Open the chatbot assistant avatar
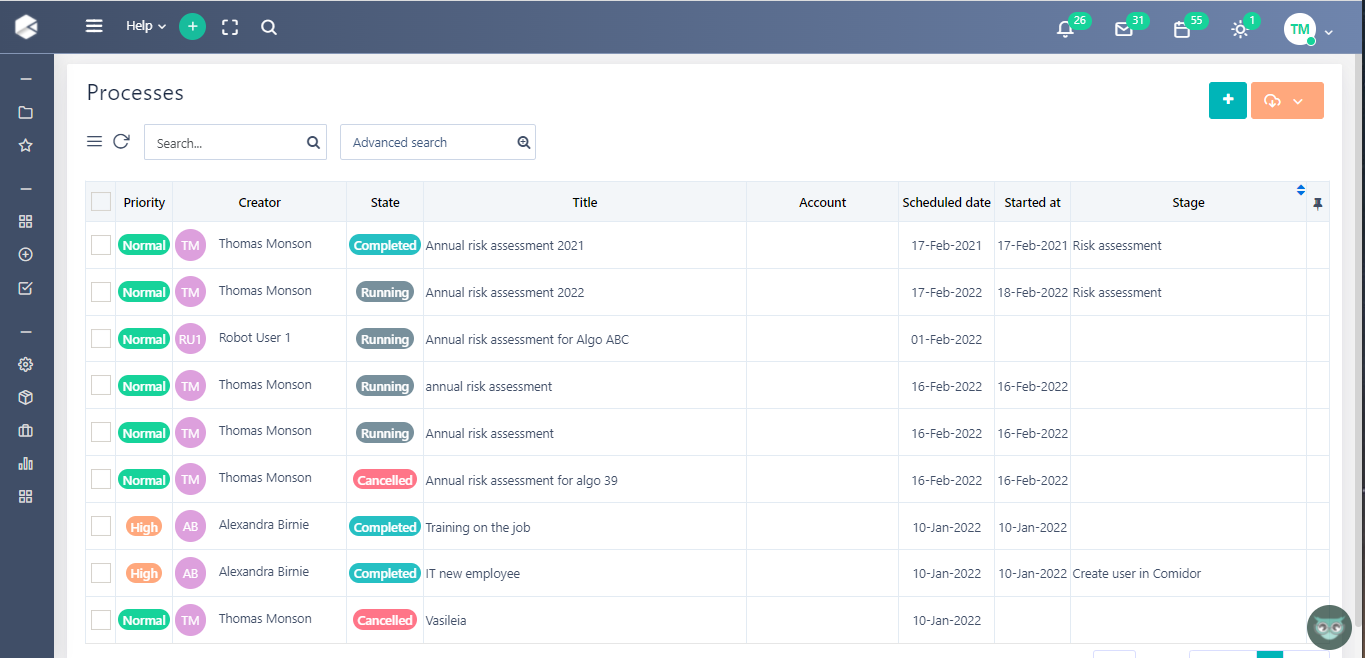 pos(1329,627)
